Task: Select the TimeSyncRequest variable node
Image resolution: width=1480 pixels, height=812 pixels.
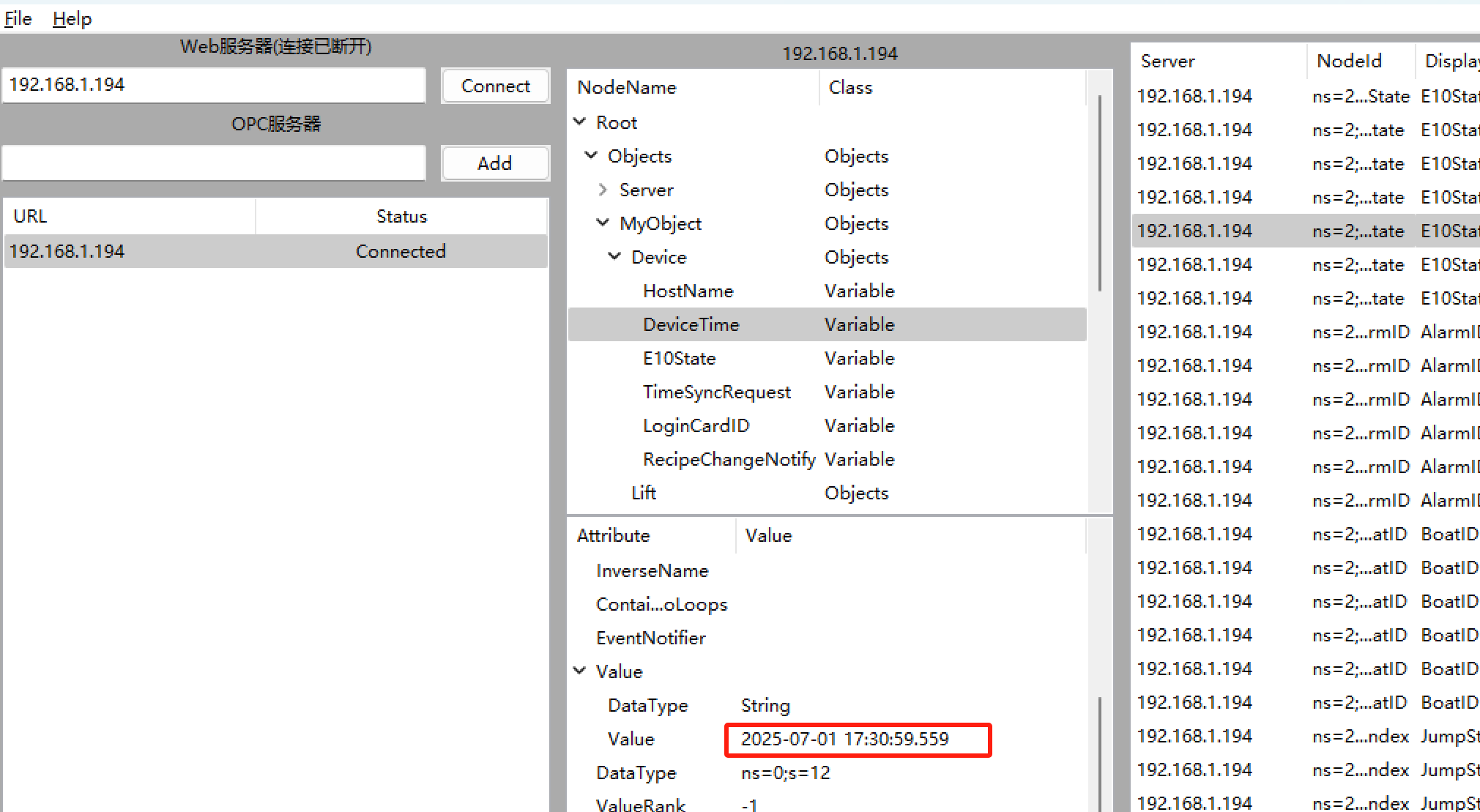Action: (x=716, y=392)
